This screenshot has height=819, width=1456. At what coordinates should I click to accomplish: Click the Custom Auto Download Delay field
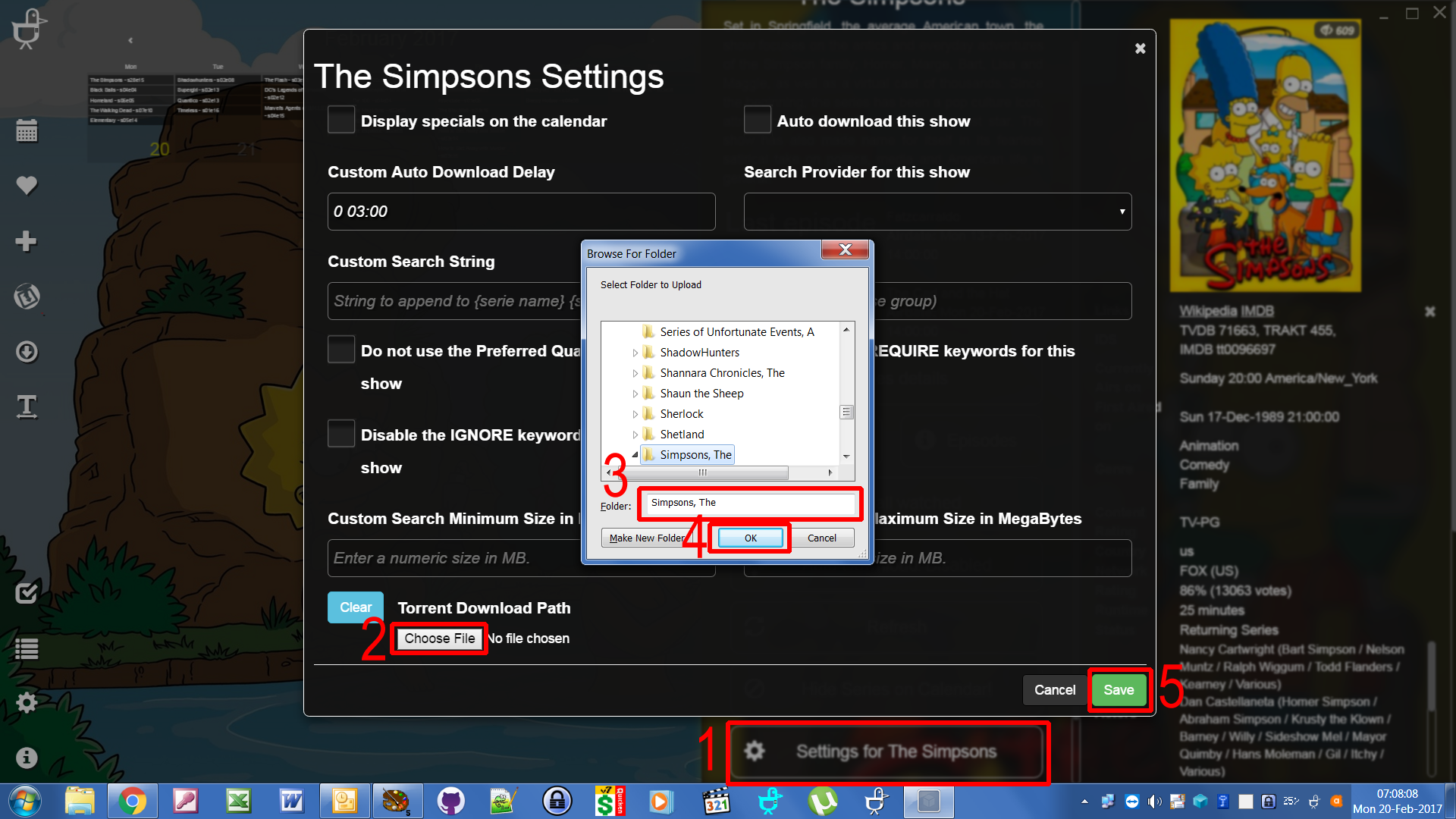[x=521, y=212]
